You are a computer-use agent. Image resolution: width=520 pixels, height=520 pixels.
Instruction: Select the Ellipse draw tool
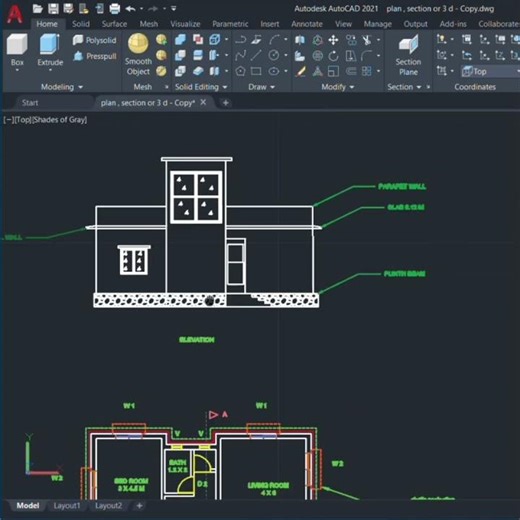(274, 71)
